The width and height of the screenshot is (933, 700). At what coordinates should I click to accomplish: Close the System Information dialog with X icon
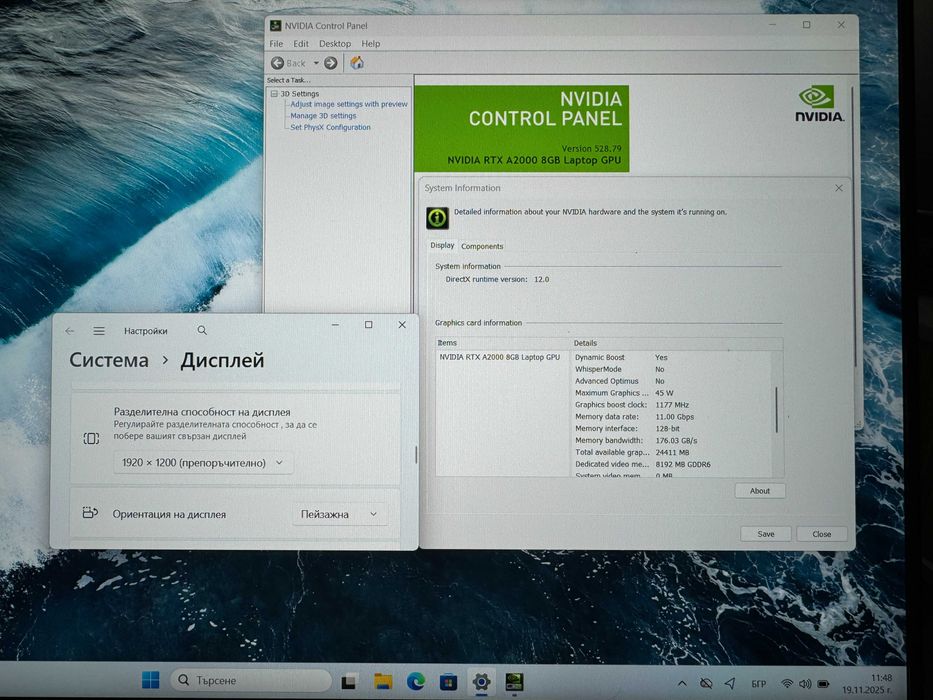pos(839,188)
